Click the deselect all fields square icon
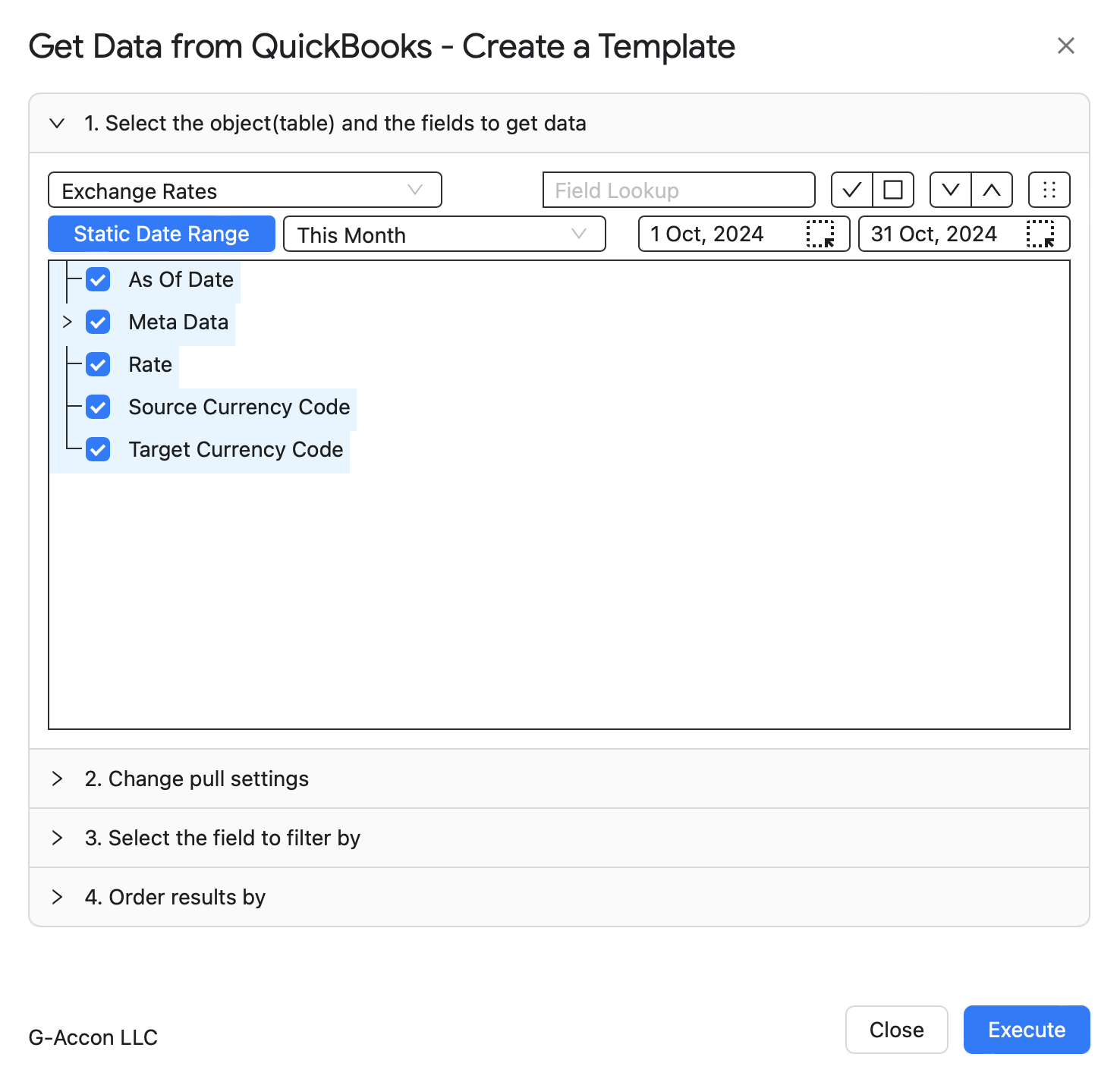 (893, 190)
